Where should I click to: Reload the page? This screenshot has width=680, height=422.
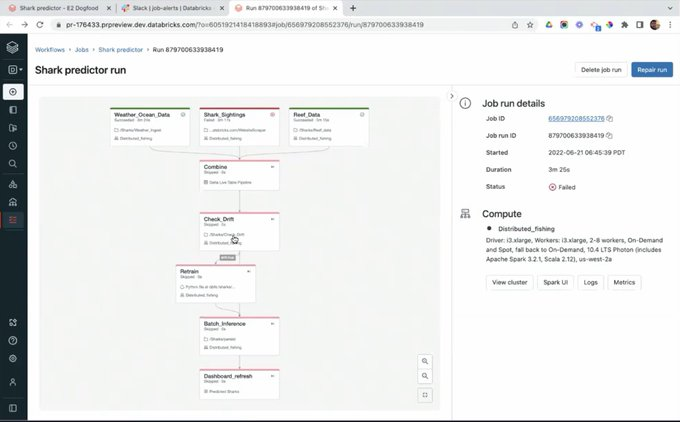coord(40,25)
